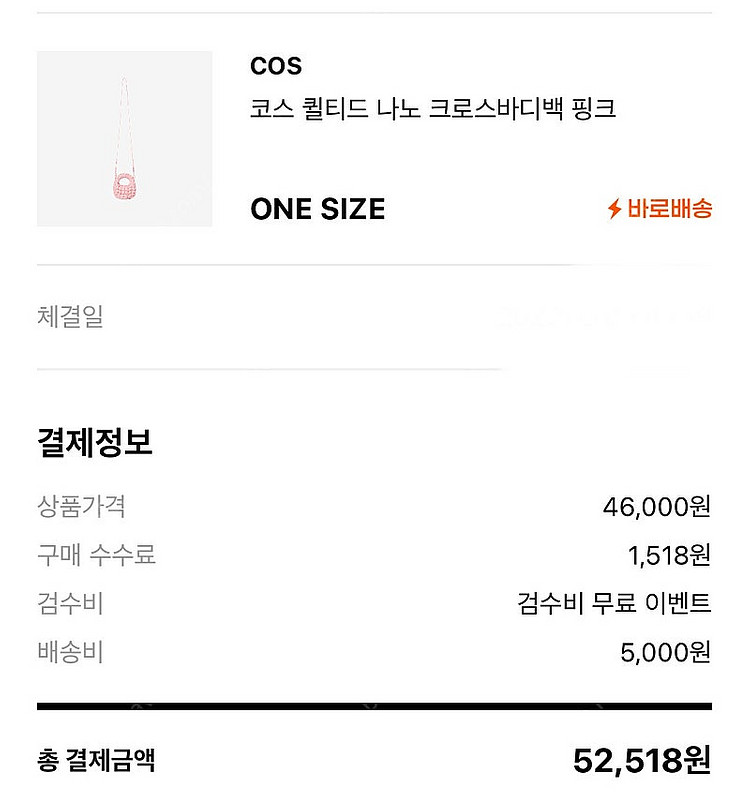The image size is (750, 808).
Task: Tap the 배송비 label
Action: pyautogui.click(x=70, y=653)
